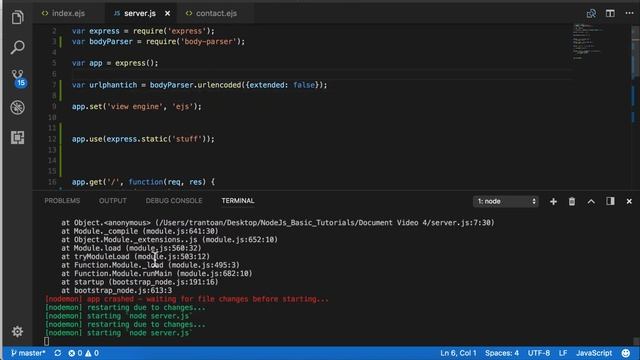This screenshot has height=360, width=640.
Task: Click the terminal cursor prompt
Action: 47,341
